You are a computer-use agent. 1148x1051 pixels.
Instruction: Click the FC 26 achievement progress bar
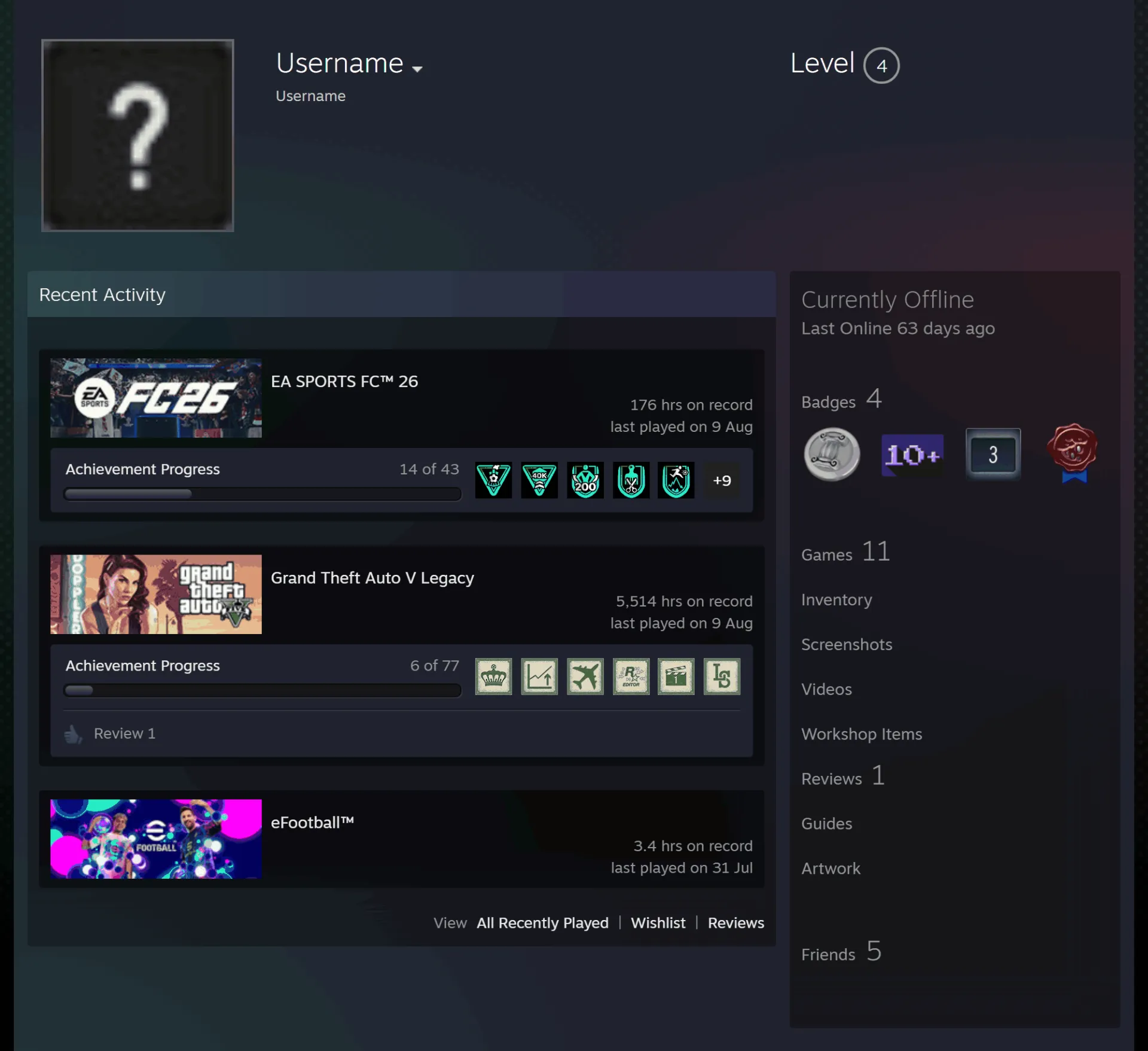(x=262, y=494)
